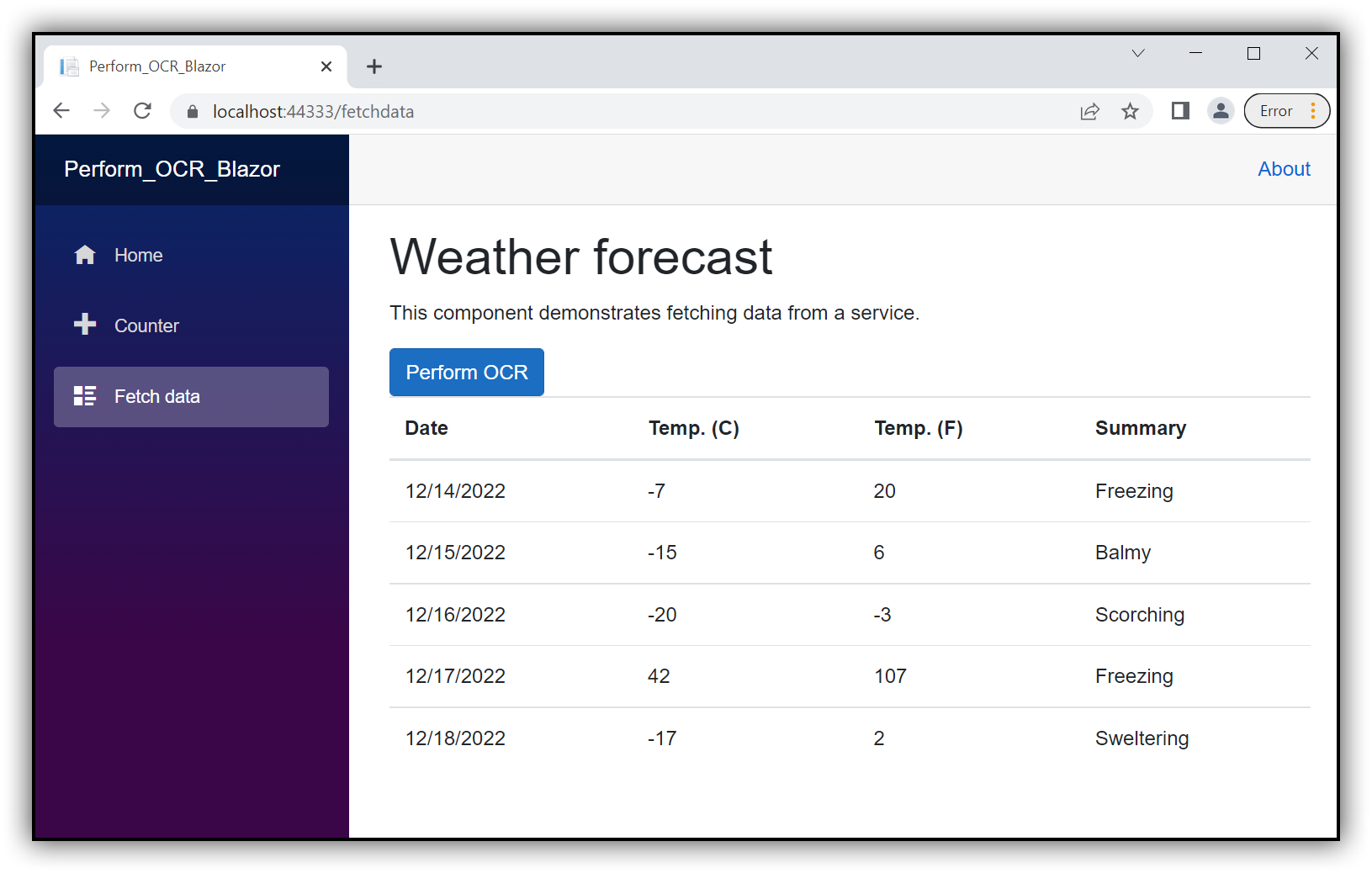Open the three-dot browser menu
Screen dimensions: 1372x873
pyautogui.click(x=1313, y=110)
